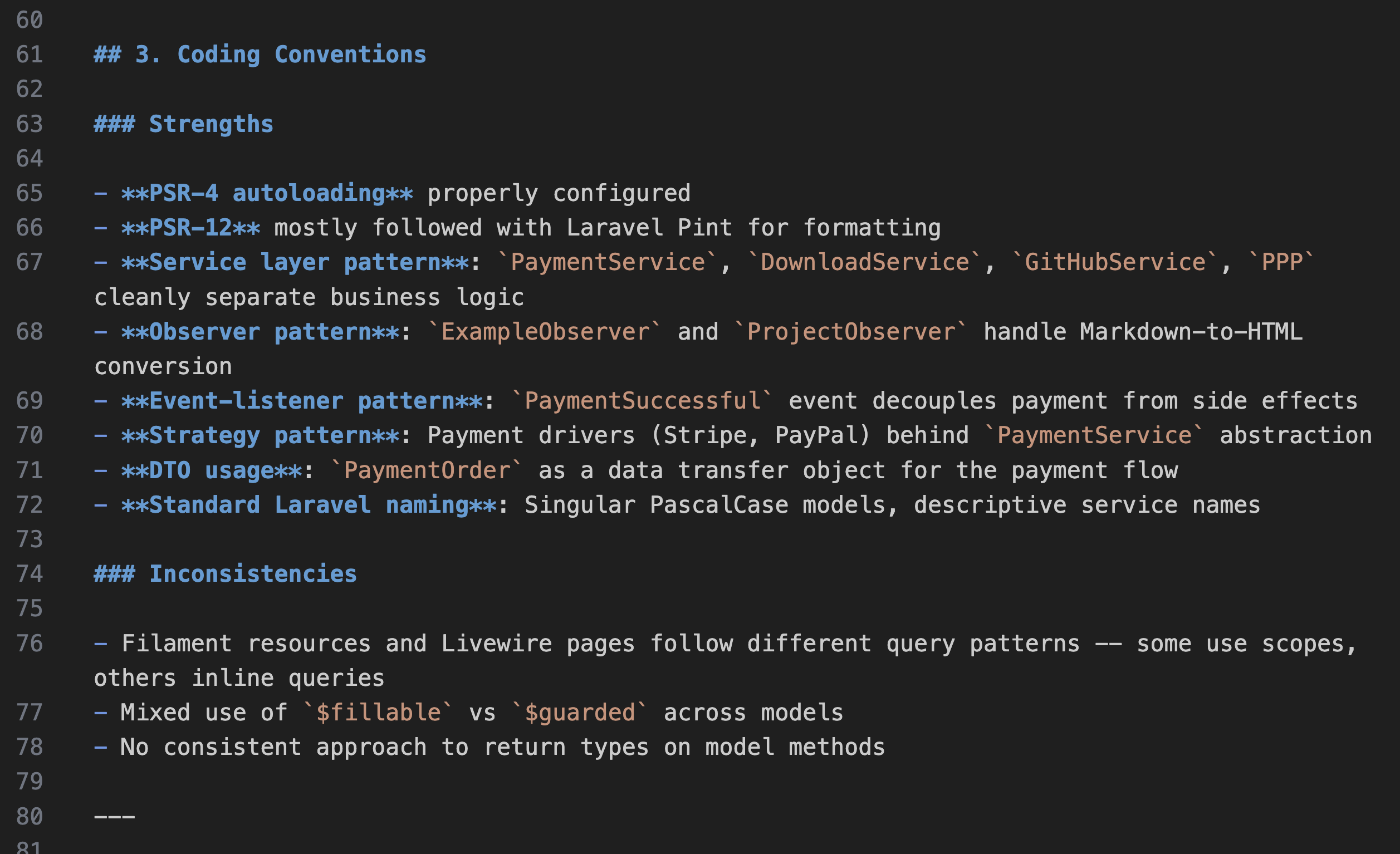This screenshot has width=1400, height=854.
Task: Click the `DownloadService` inline code
Action: [x=864, y=263]
